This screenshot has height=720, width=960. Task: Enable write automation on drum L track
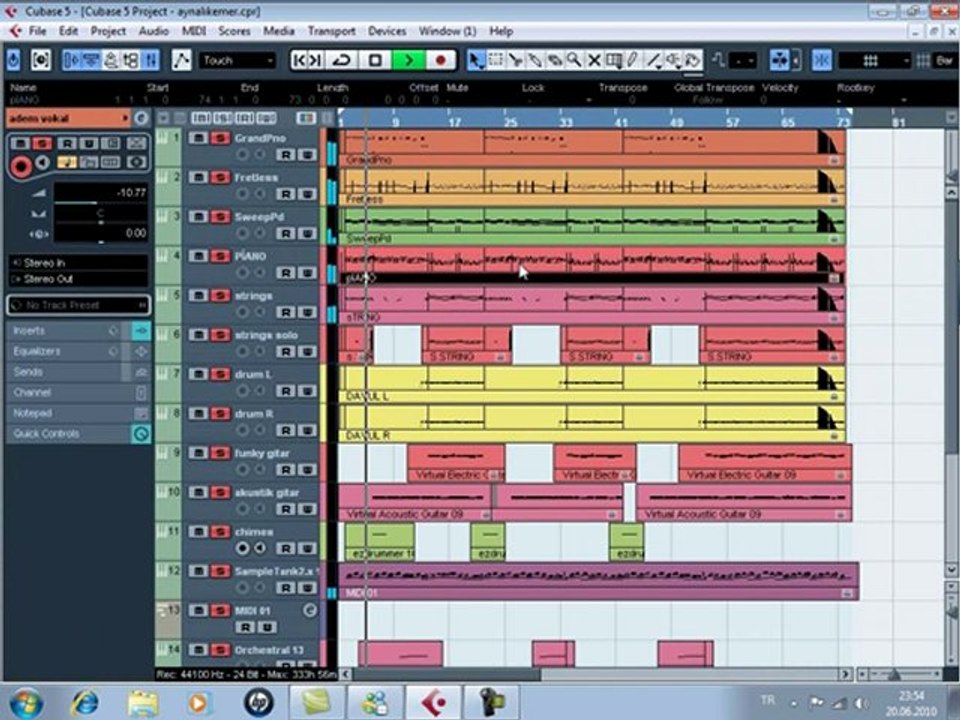click(x=307, y=391)
